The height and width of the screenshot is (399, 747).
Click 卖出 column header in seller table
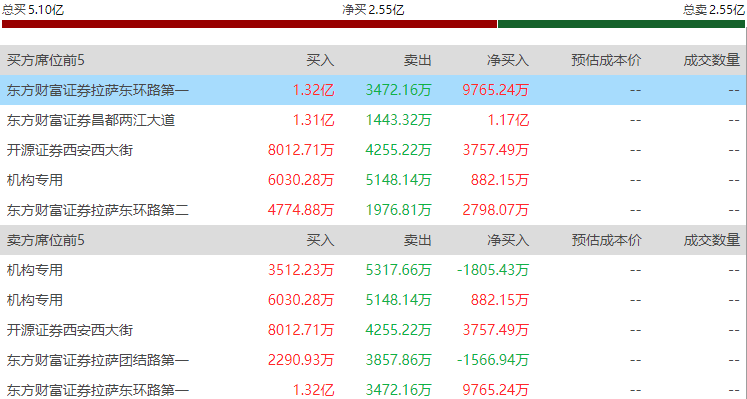click(x=417, y=240)
